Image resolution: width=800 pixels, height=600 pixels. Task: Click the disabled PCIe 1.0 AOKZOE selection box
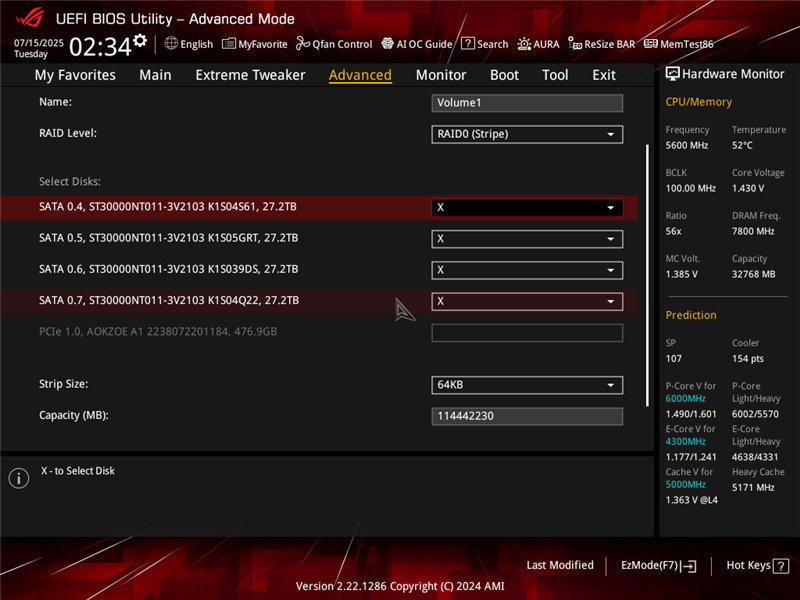527,333
